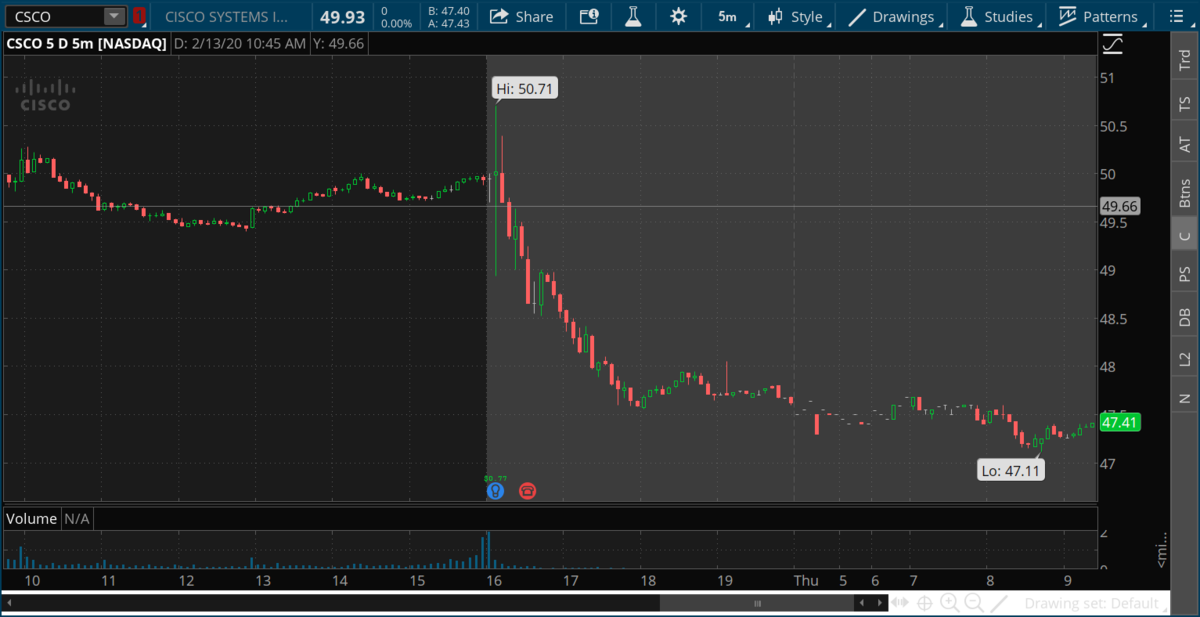Screen dimensions: 1200x617
Task: Click the flask icon left of the gear
Action: tap(633, 16)
